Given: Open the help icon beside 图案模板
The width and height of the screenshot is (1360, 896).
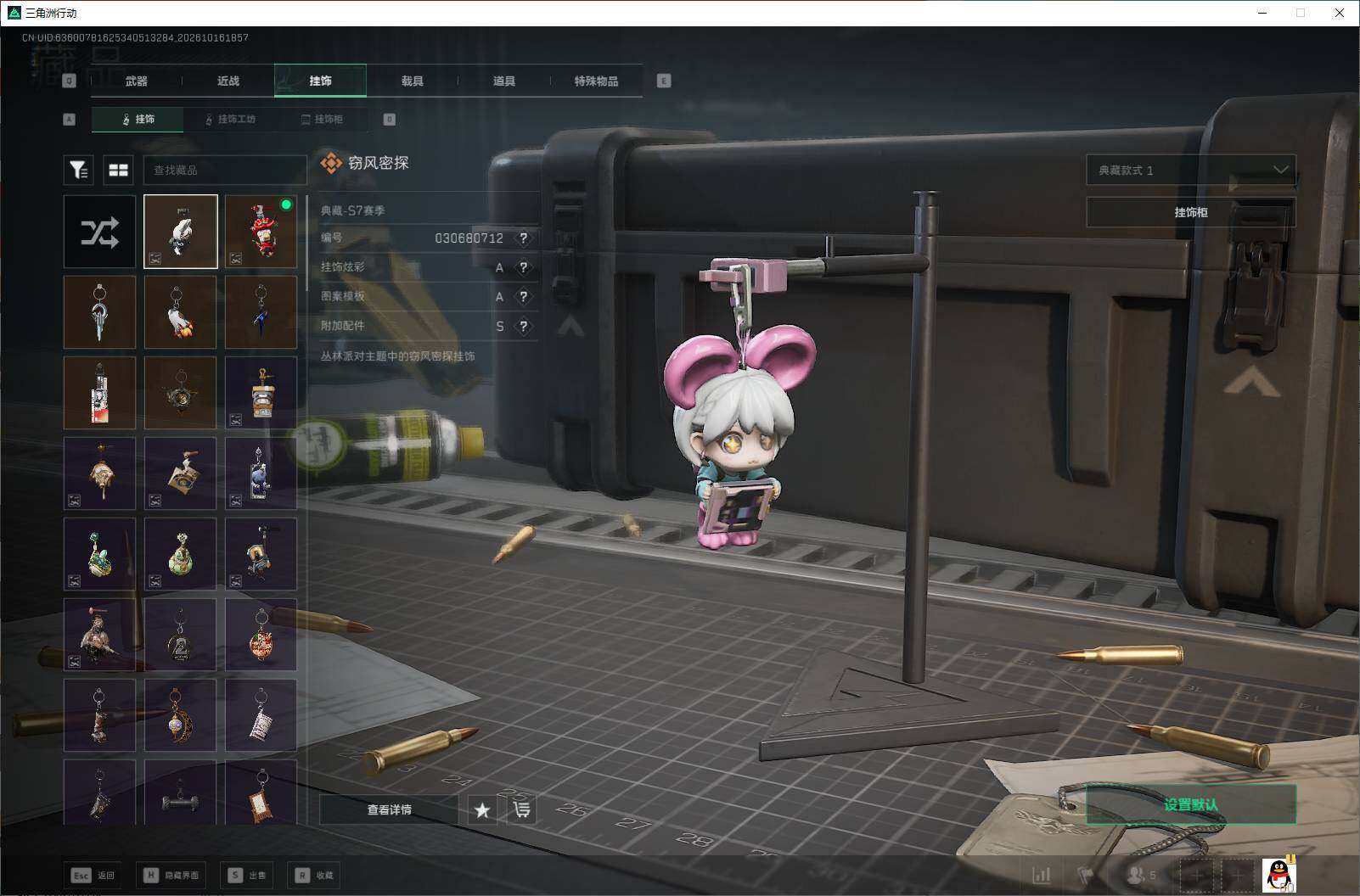Looking at the screenshot, I should 524,297.
